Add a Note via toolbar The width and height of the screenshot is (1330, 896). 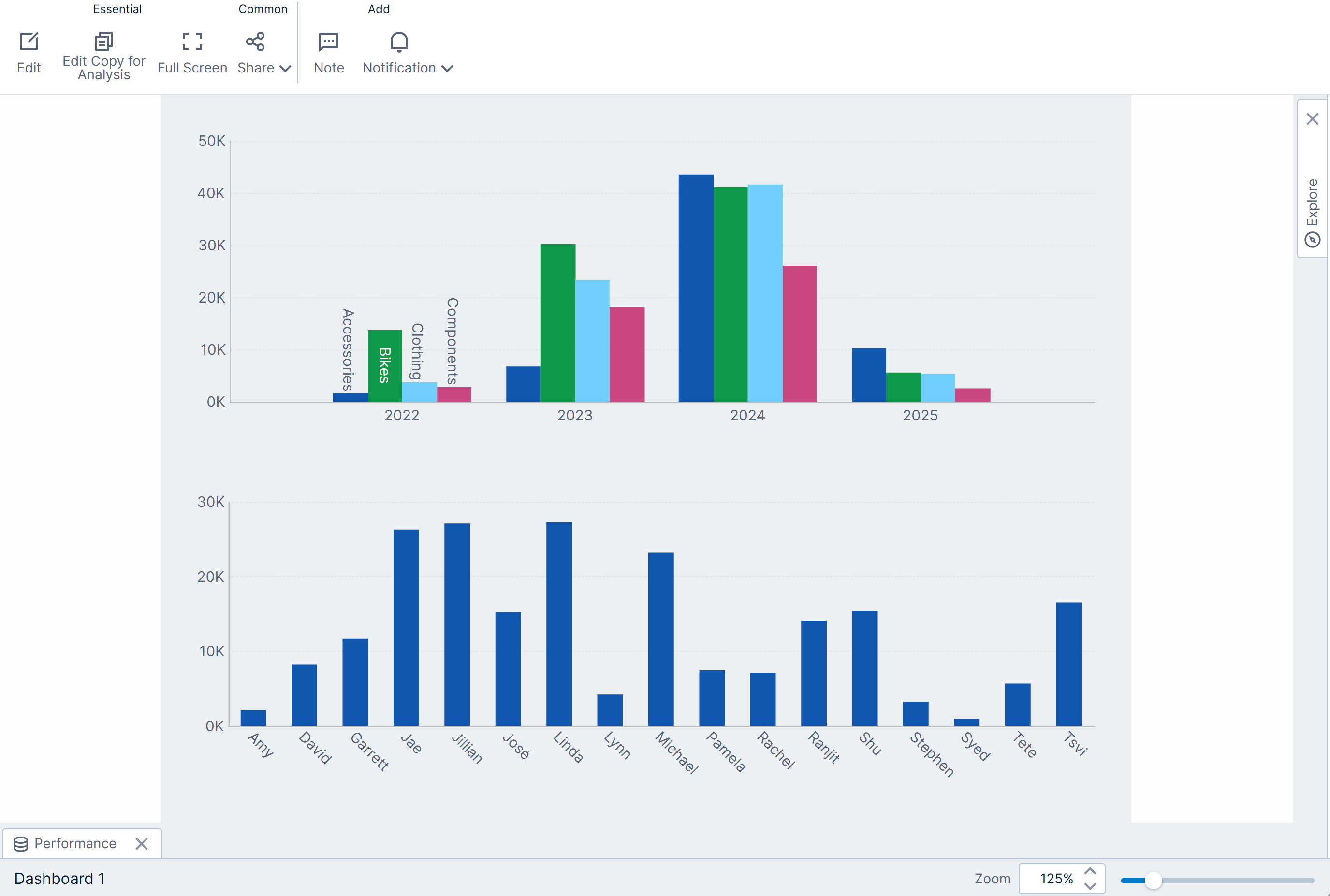pyautogui.click(x=329, y=42)
